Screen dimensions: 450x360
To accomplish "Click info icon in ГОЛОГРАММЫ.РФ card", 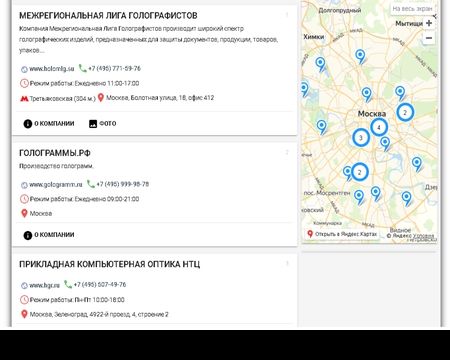I will [27, 235].
